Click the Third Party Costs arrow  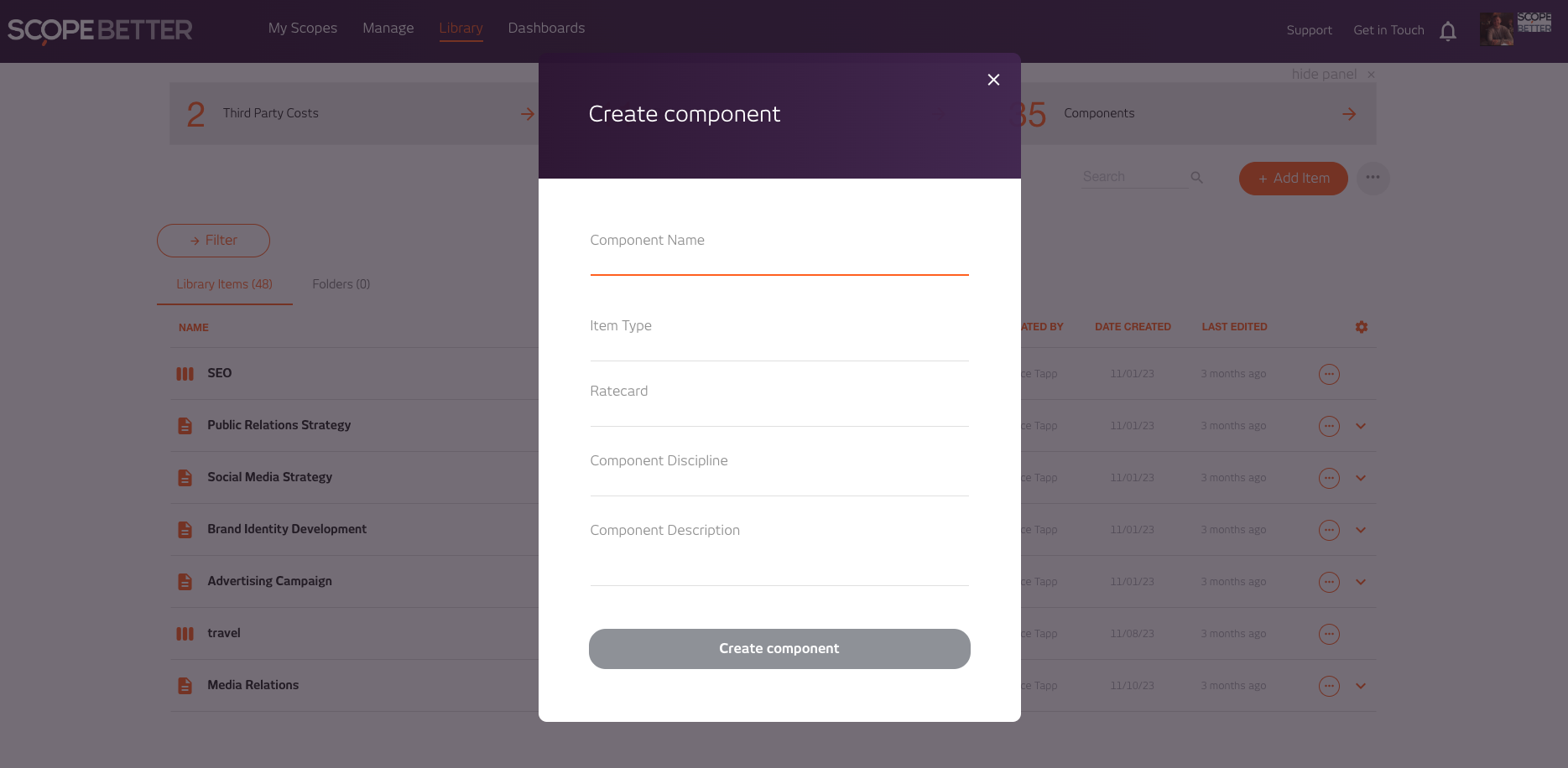528,114
